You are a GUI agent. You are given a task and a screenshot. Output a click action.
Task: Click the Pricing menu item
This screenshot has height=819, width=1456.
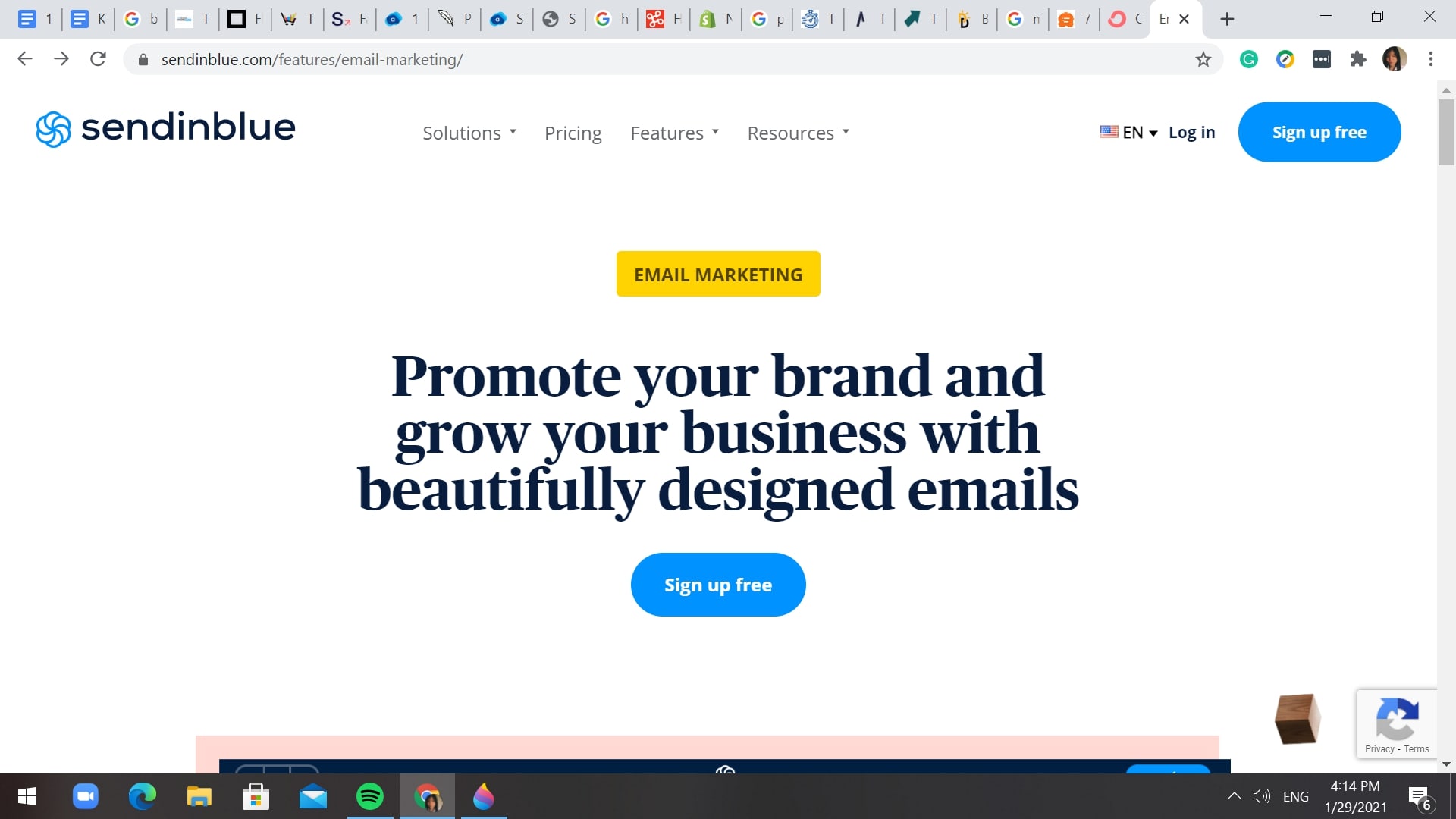click(572, 131)
